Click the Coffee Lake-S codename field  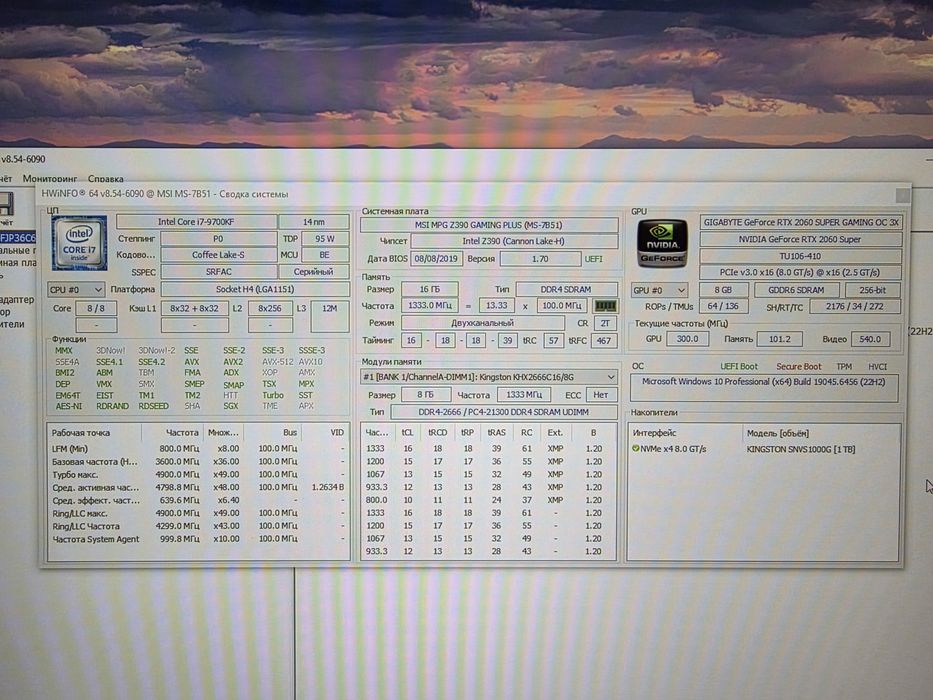218,255
